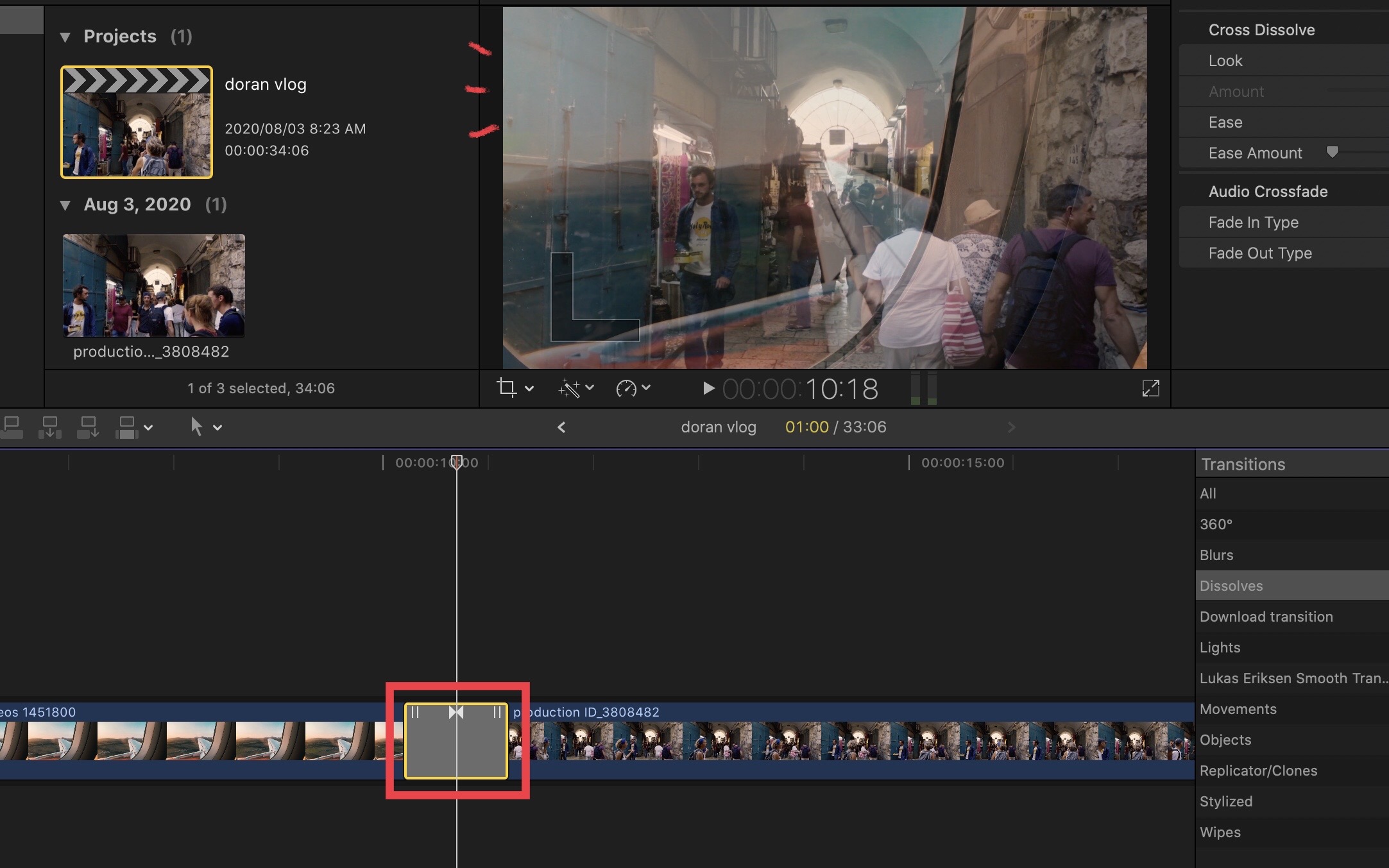This screenshot has width=1389, height=868.
Task: Click the append clip to storyline icon
Action: tap(88, 427)
